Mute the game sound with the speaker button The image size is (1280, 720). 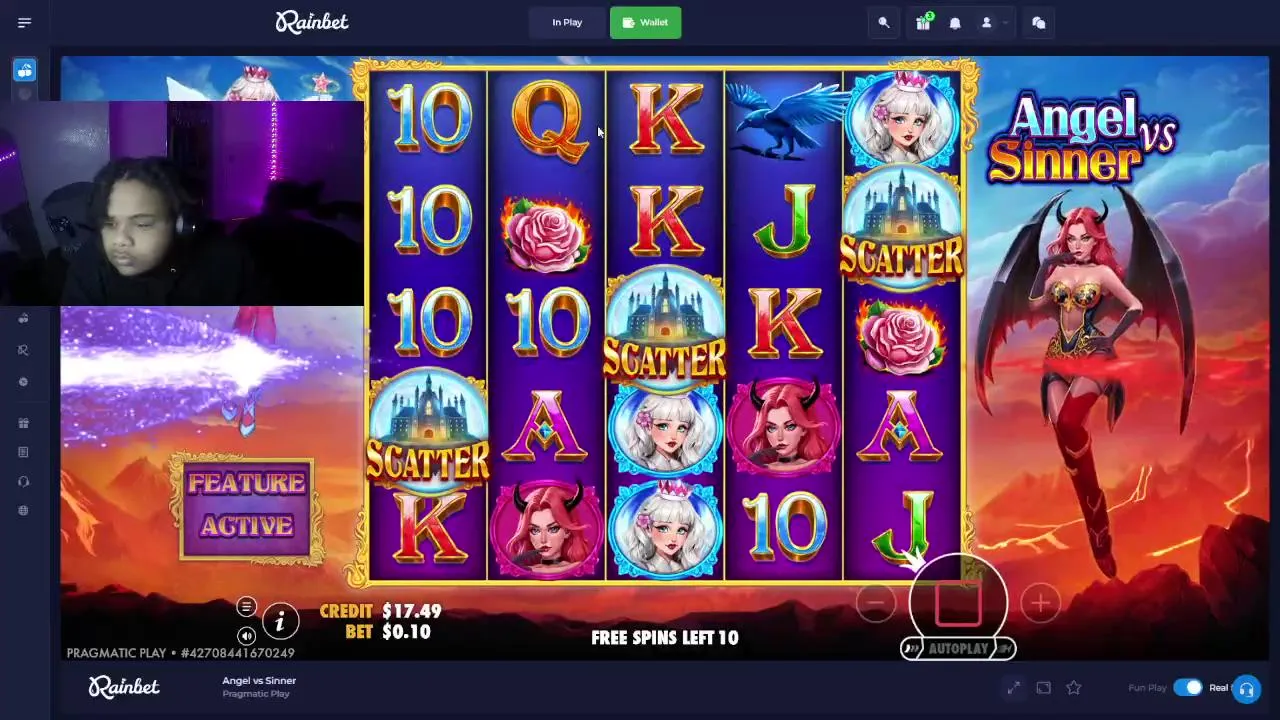click(x=246, y=636)
